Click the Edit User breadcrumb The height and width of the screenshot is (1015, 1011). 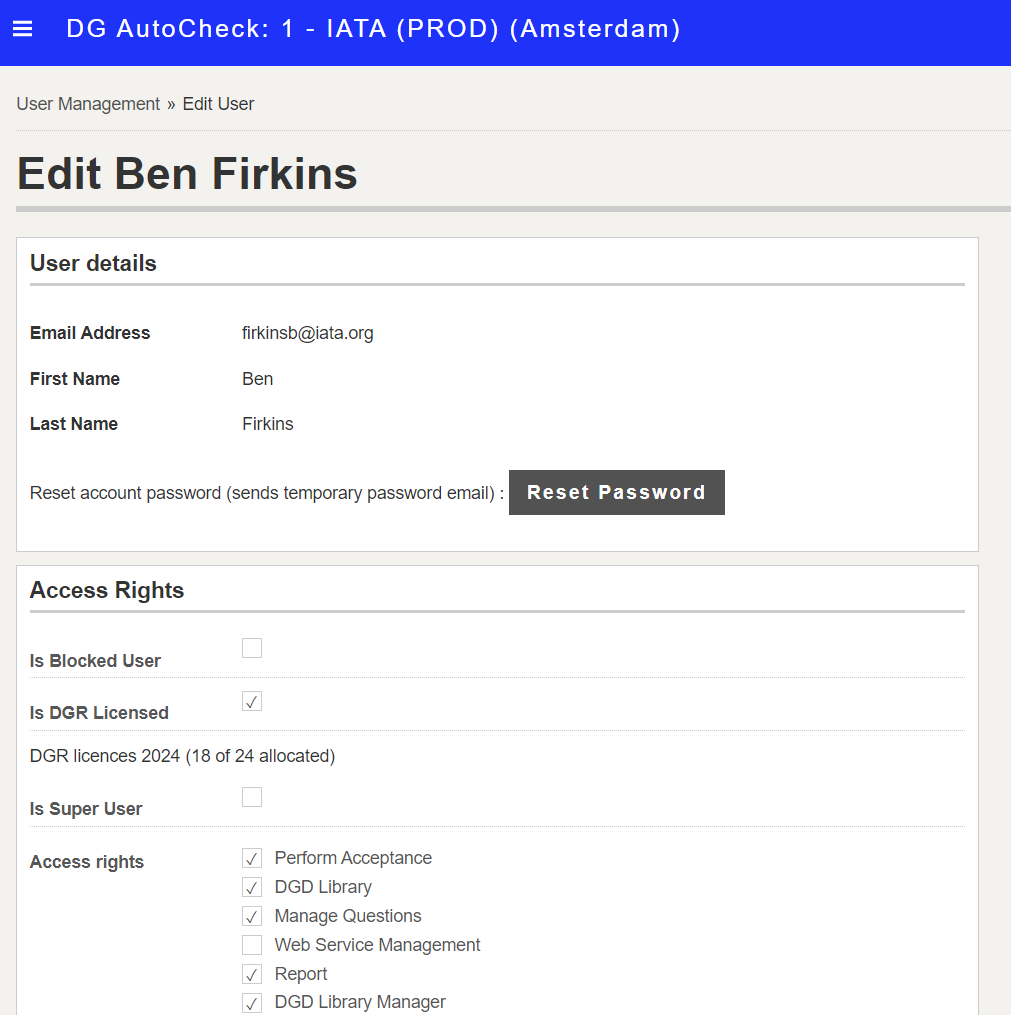click(218, 104)
